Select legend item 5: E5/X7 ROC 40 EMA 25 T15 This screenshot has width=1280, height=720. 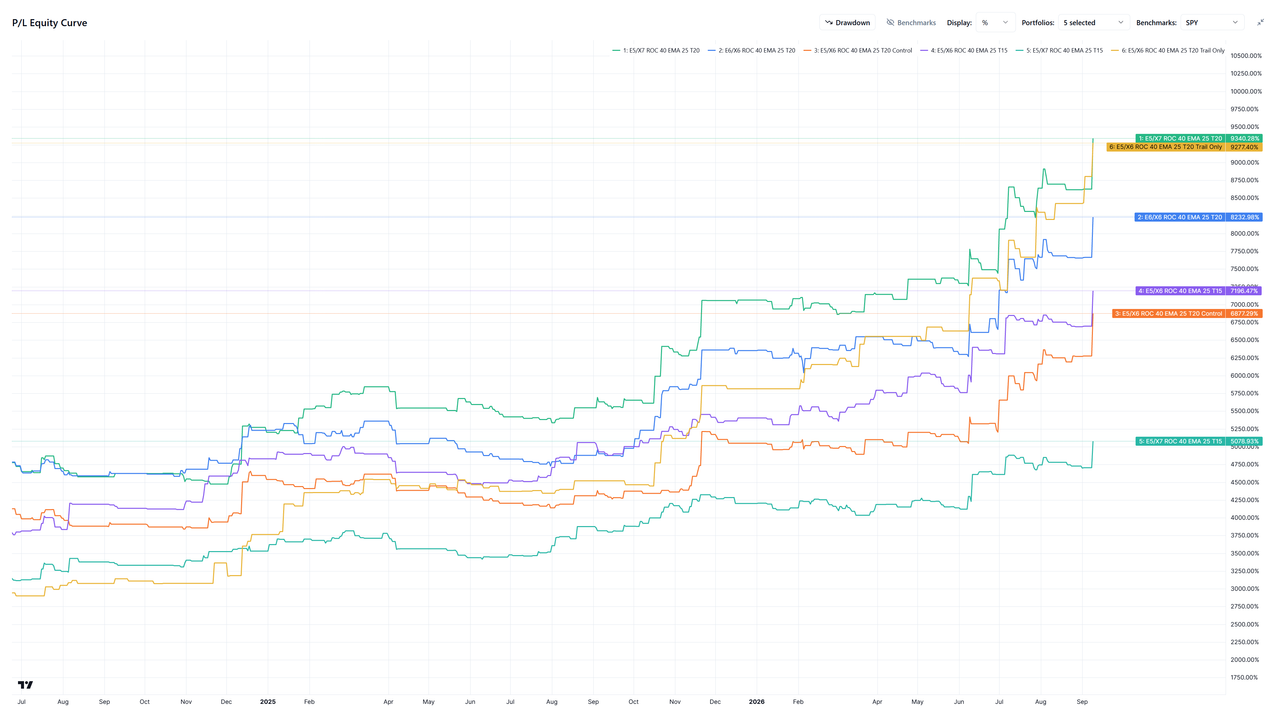[1059, 50]
